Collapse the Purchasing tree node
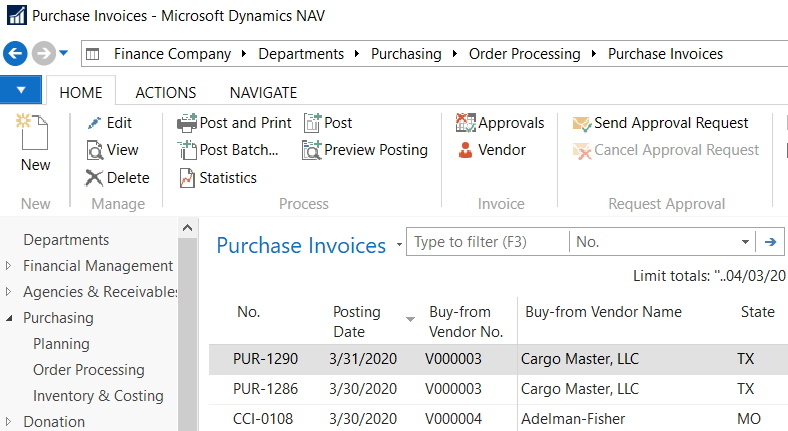 [9, 318]
